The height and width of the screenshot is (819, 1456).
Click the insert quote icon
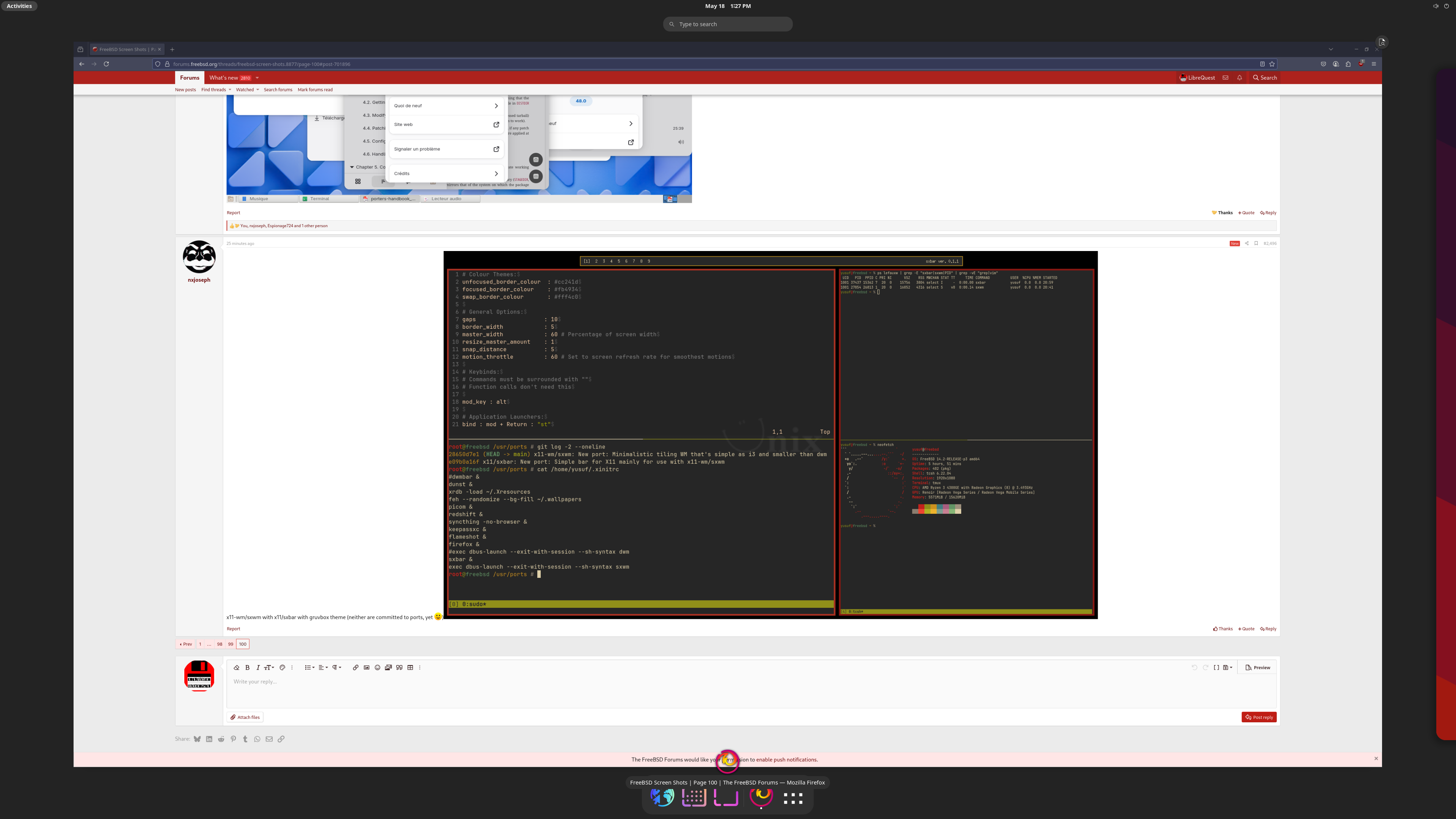400,667
